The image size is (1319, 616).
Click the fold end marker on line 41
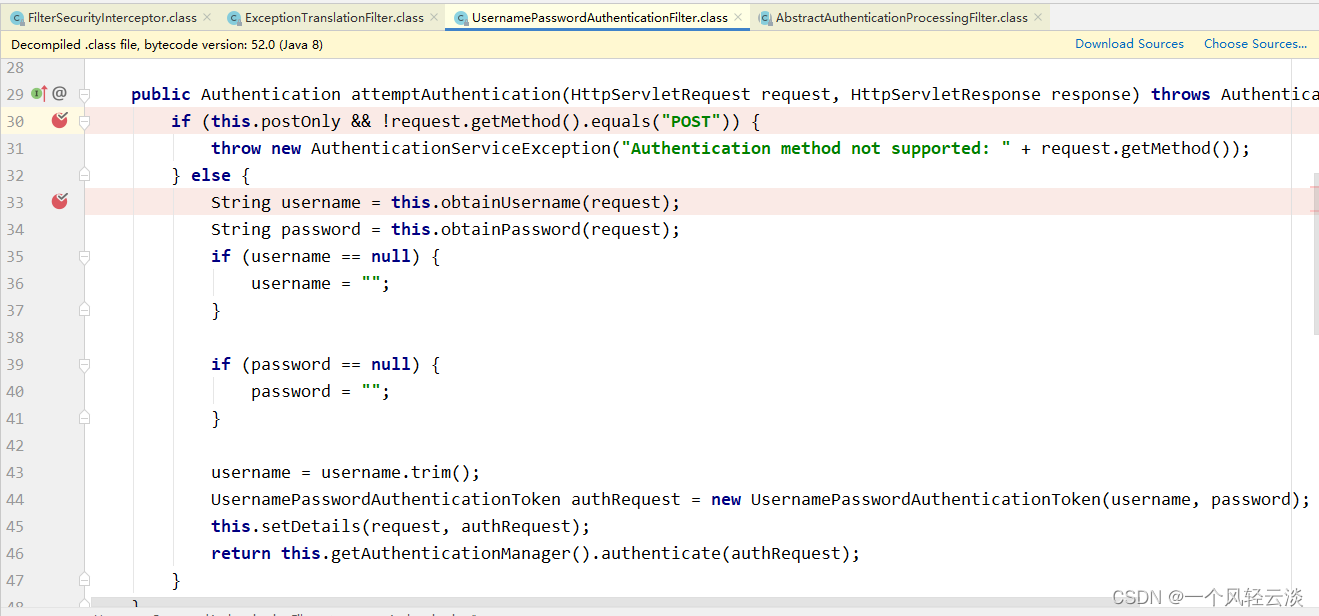[85, 418]
